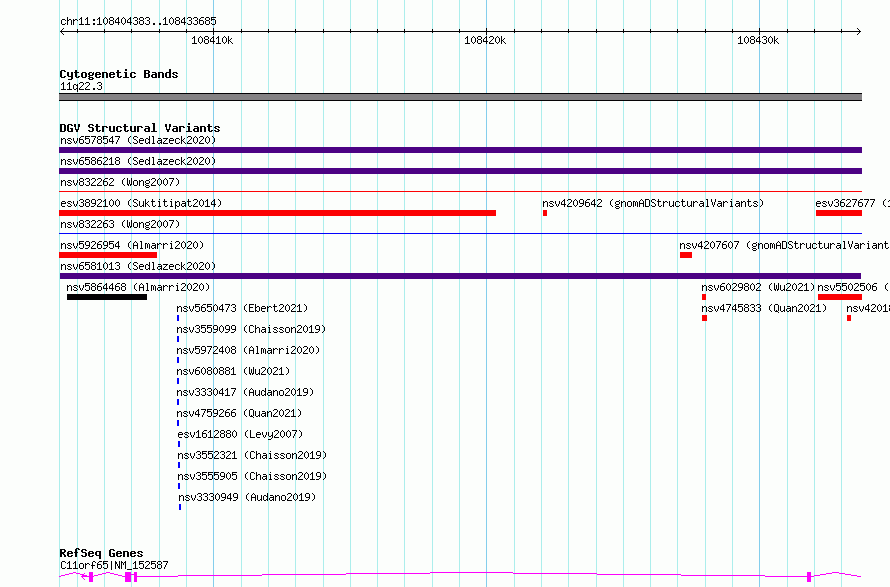Click nsv6080881 (Wu2021) variant label
890x587 pixels.
(233, 371)
